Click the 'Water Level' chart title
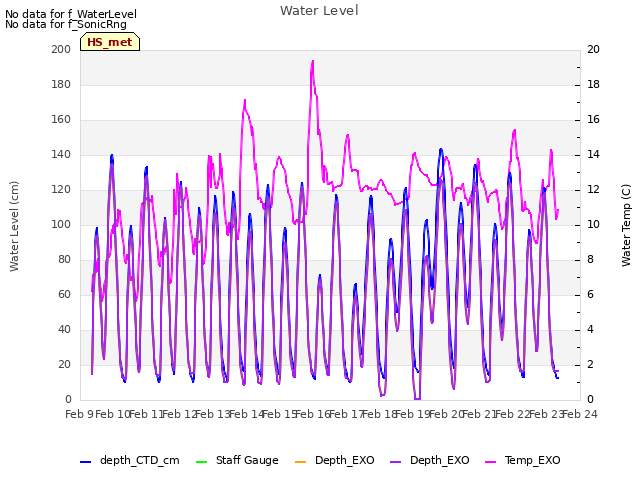 tap(319, 11)
